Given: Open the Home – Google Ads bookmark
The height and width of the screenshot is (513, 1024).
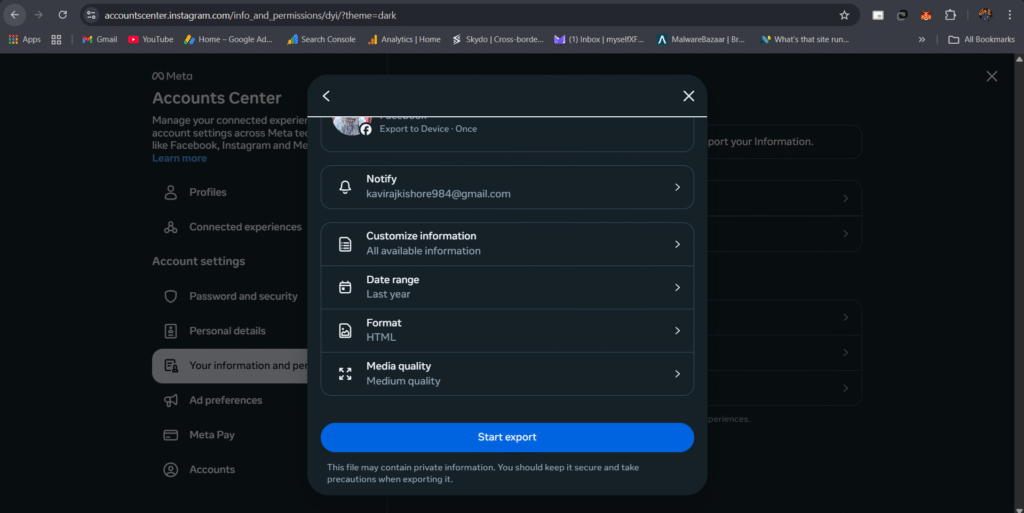Looking at the screenshot, I should coord(228,39).
